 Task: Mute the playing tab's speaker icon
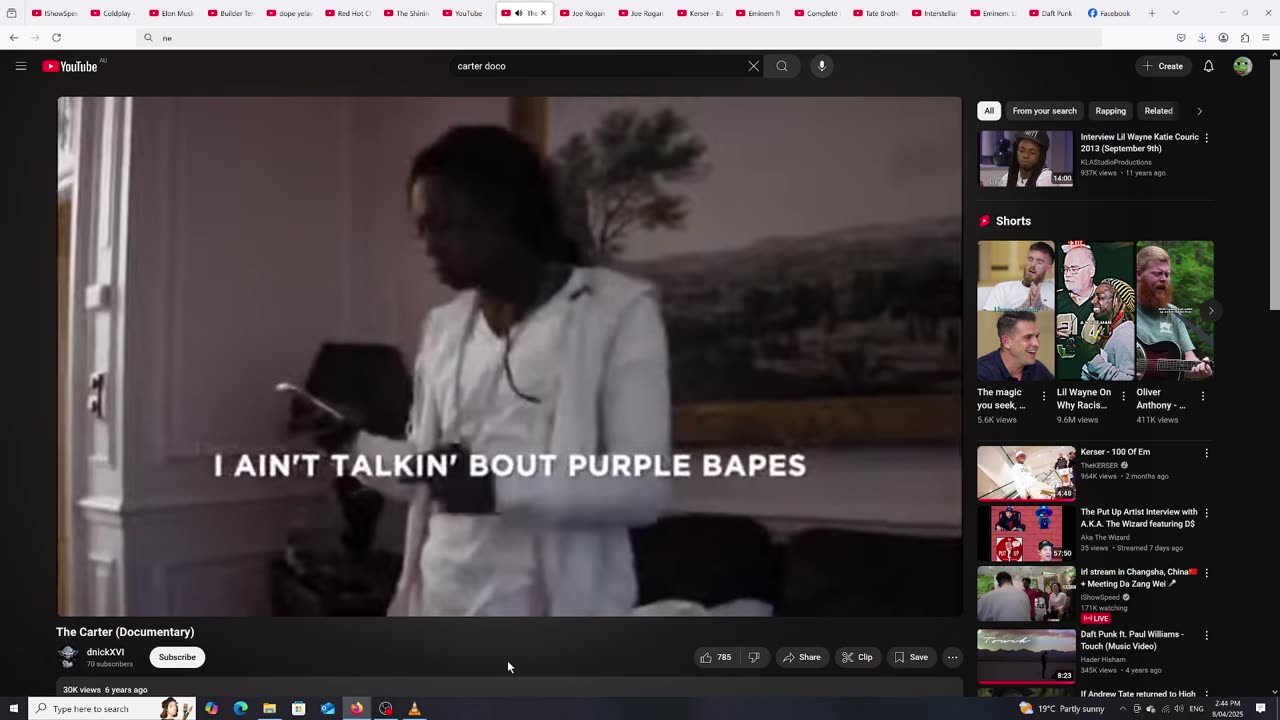[518, 13]
